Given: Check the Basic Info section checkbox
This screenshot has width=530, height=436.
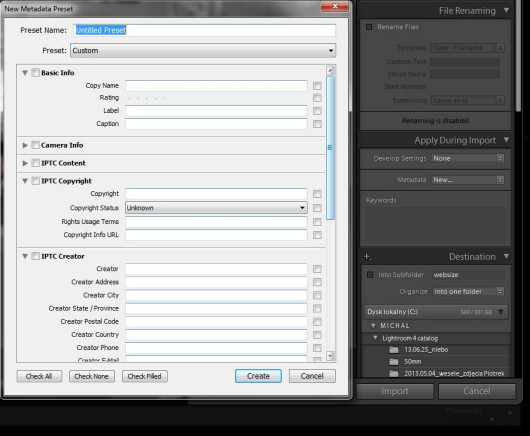Looking at the screenshot, I should 35,73.
